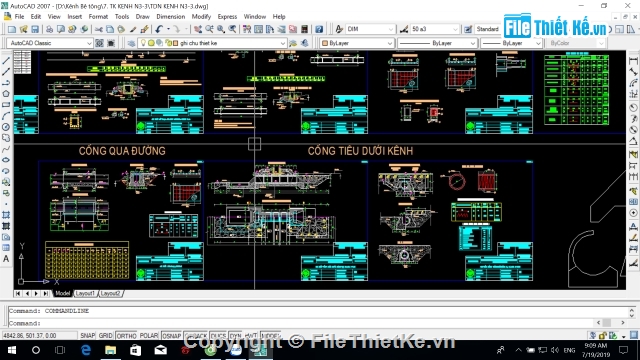Open the Tool Palettes window icon

(x=270, y=29)
